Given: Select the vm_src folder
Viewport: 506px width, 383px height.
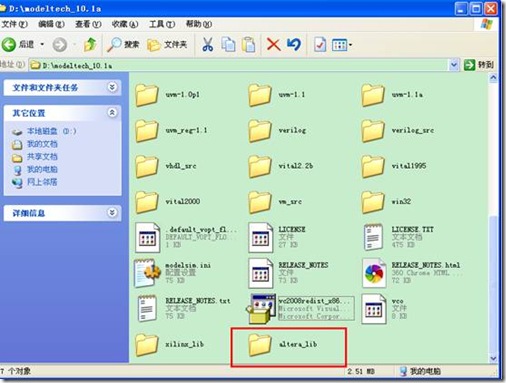Looking at the screenshot, I should pyautogui.click(x=275, y=202).
